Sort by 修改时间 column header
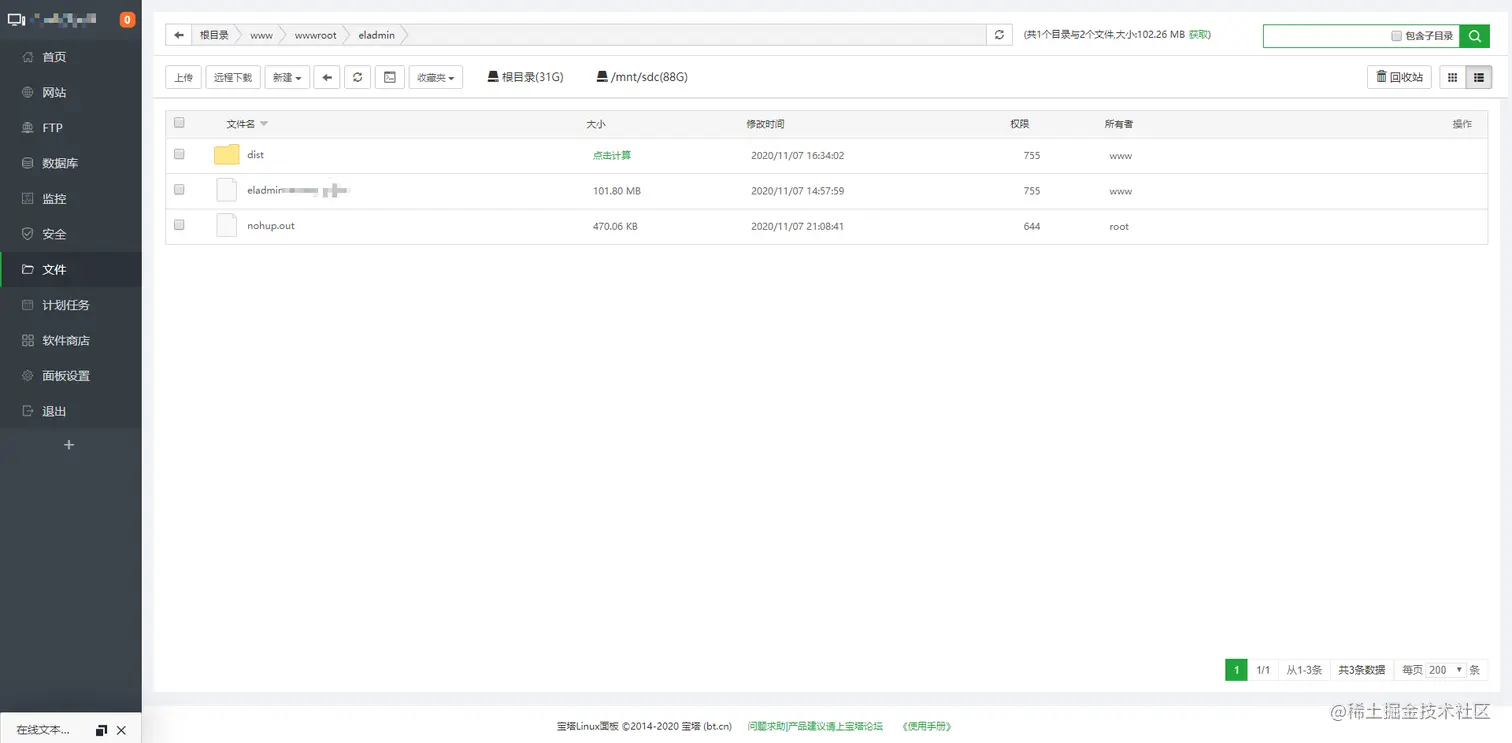 [765, 124]
